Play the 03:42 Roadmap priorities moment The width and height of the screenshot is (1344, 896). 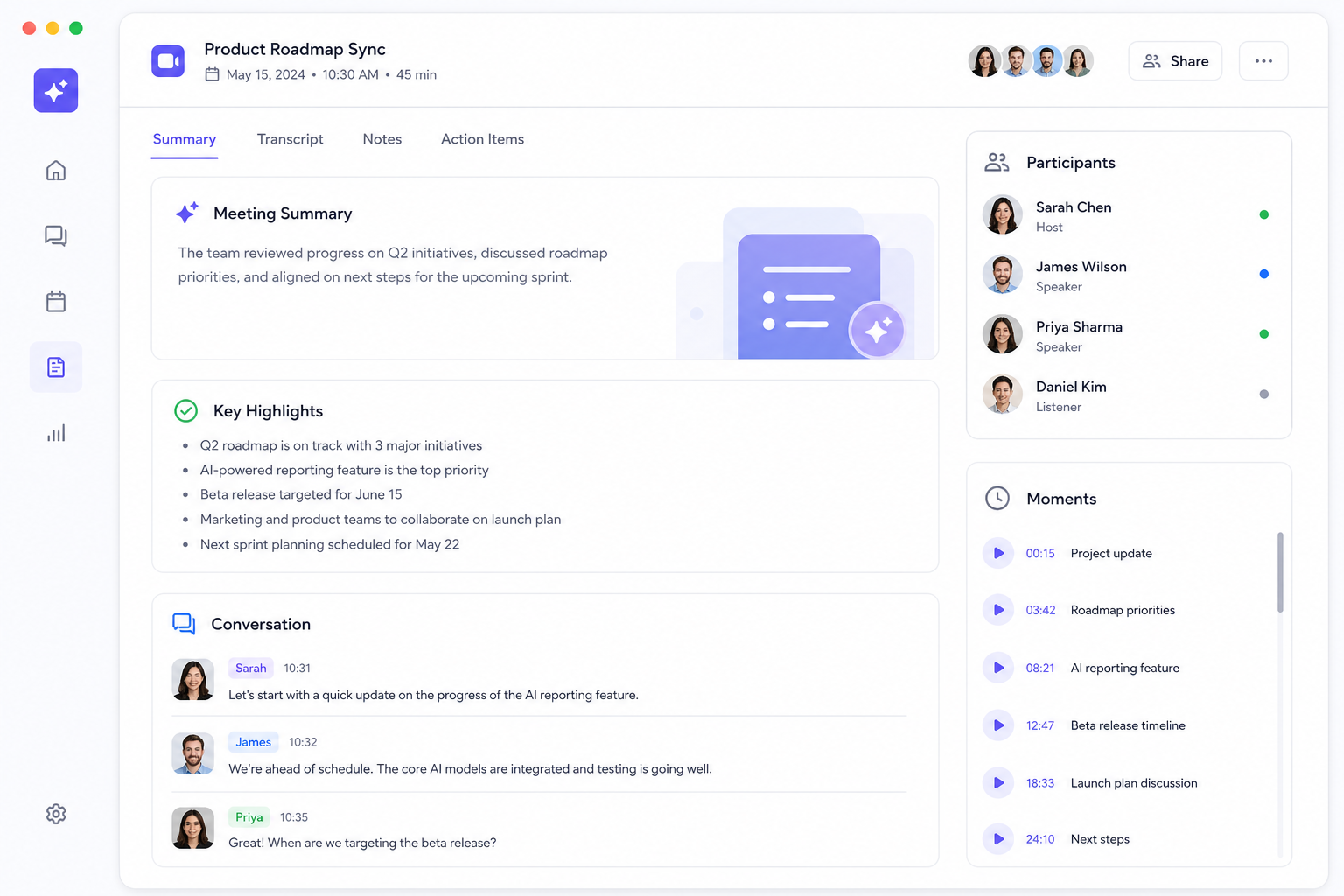(x=997, y=610)
